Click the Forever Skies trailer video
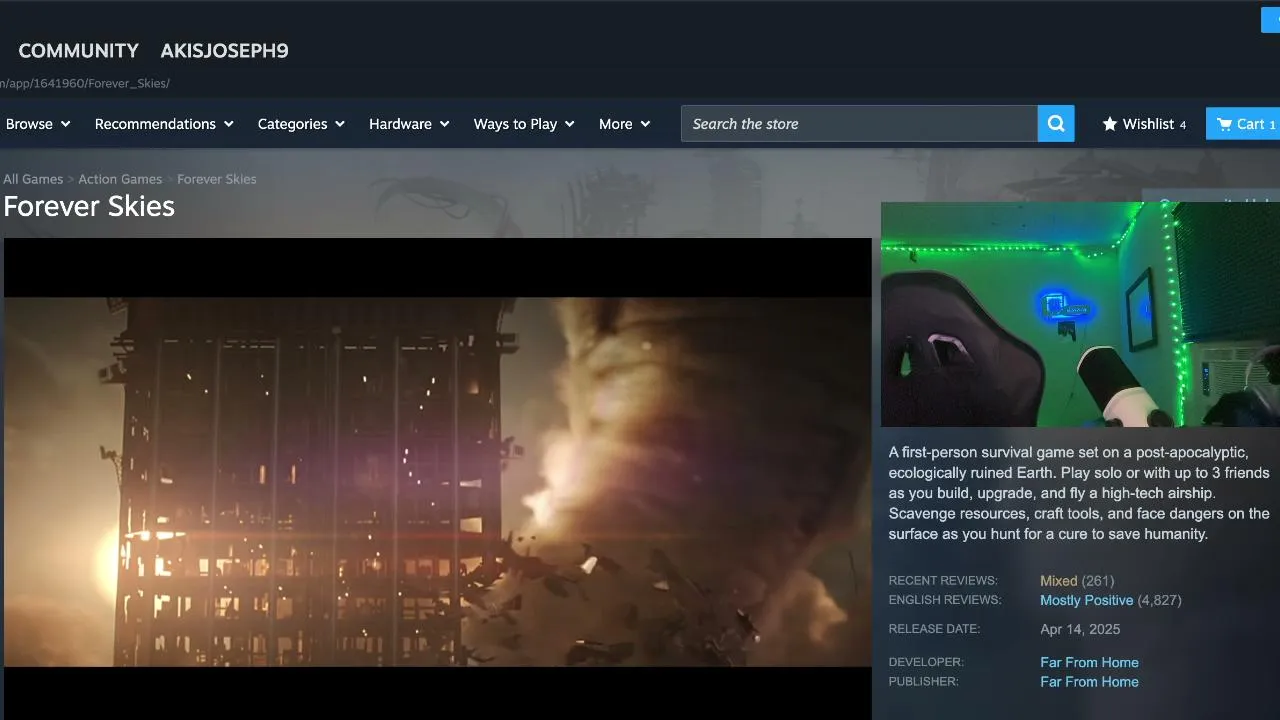Screen dimensions: 1280x720 (x=438, y=480)
